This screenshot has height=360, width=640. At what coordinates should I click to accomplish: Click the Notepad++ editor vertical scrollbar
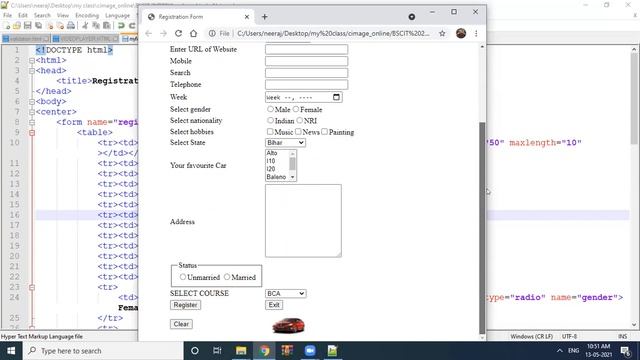pos(634,98)
